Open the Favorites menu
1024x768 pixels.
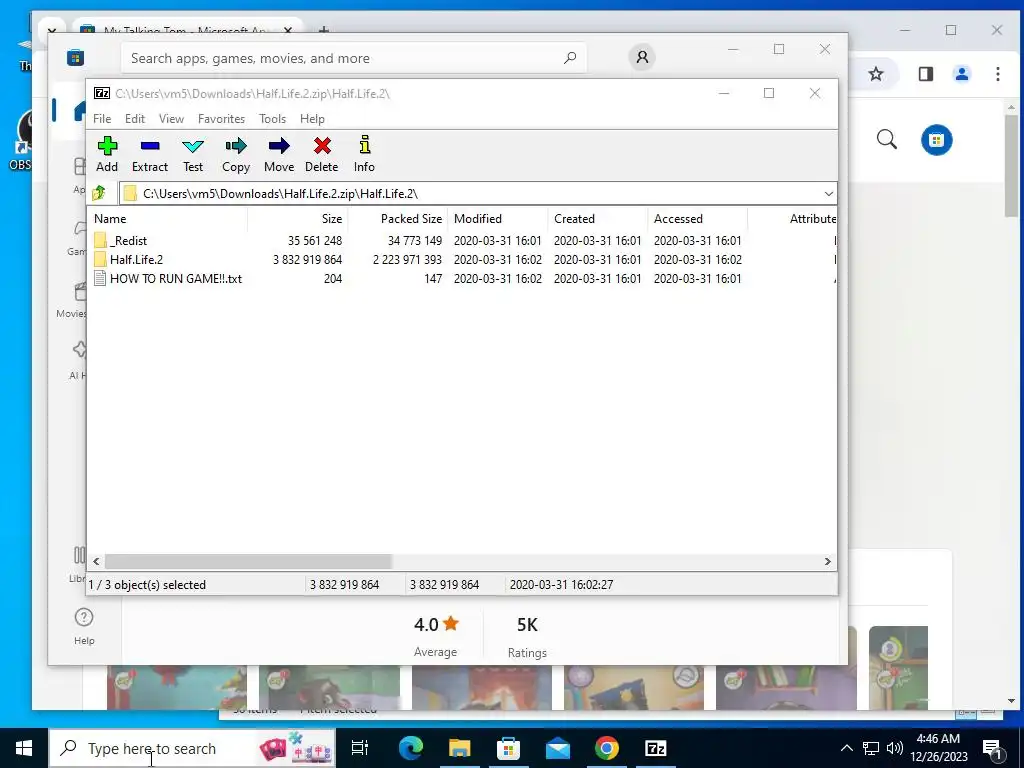[x=221, y=119]
